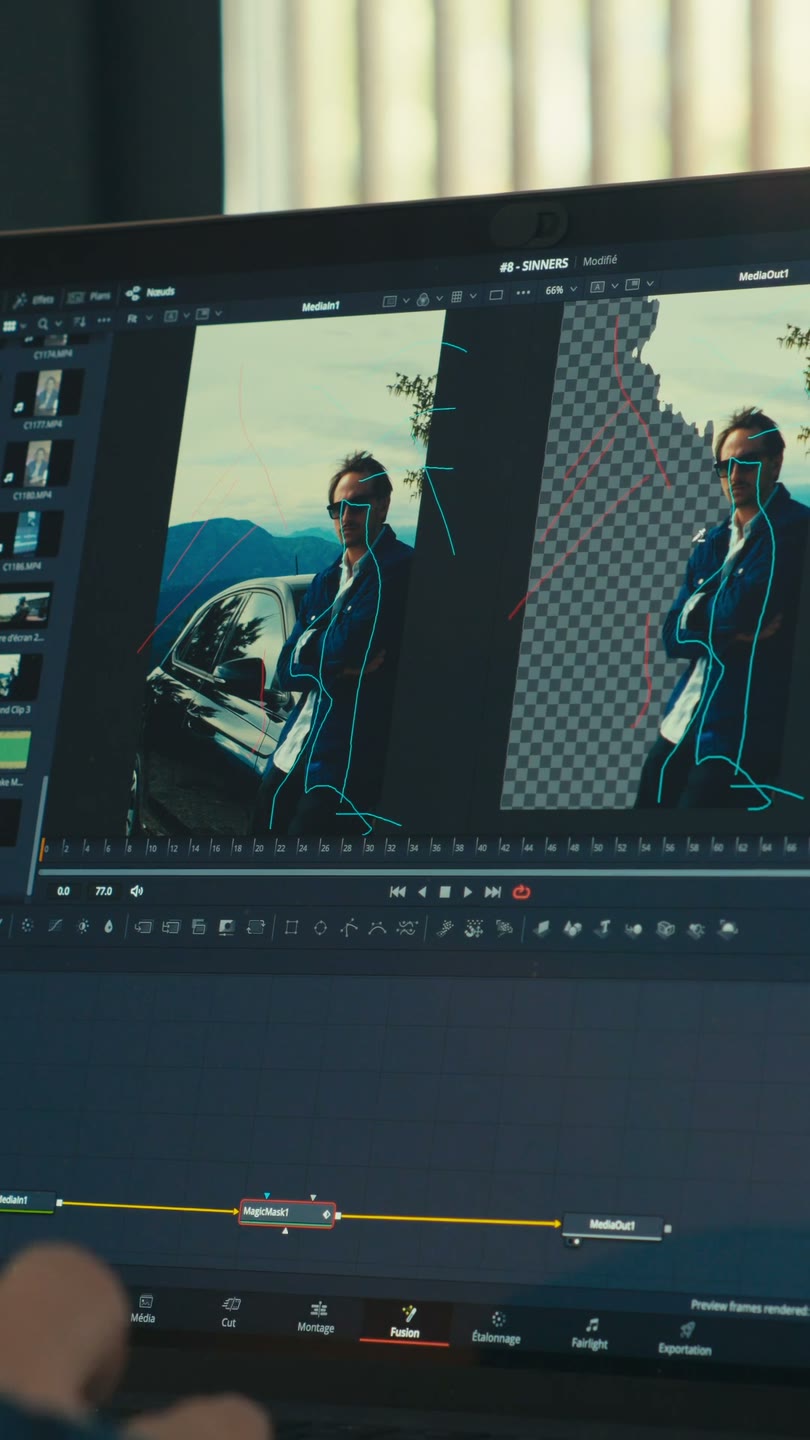The image size is (810, 1440).
Task: Play the composition forward
Action: click(467, 892)
